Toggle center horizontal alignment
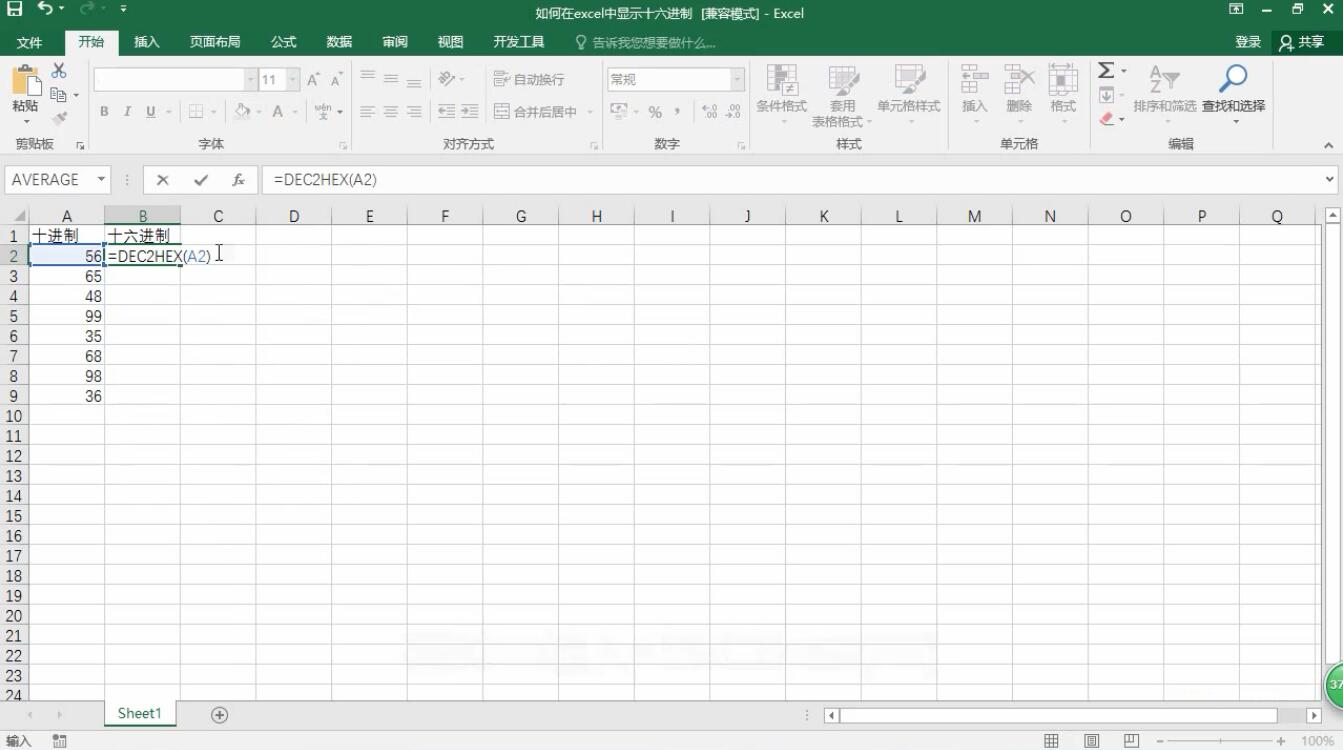1343x750 pixels. [391, 112]
